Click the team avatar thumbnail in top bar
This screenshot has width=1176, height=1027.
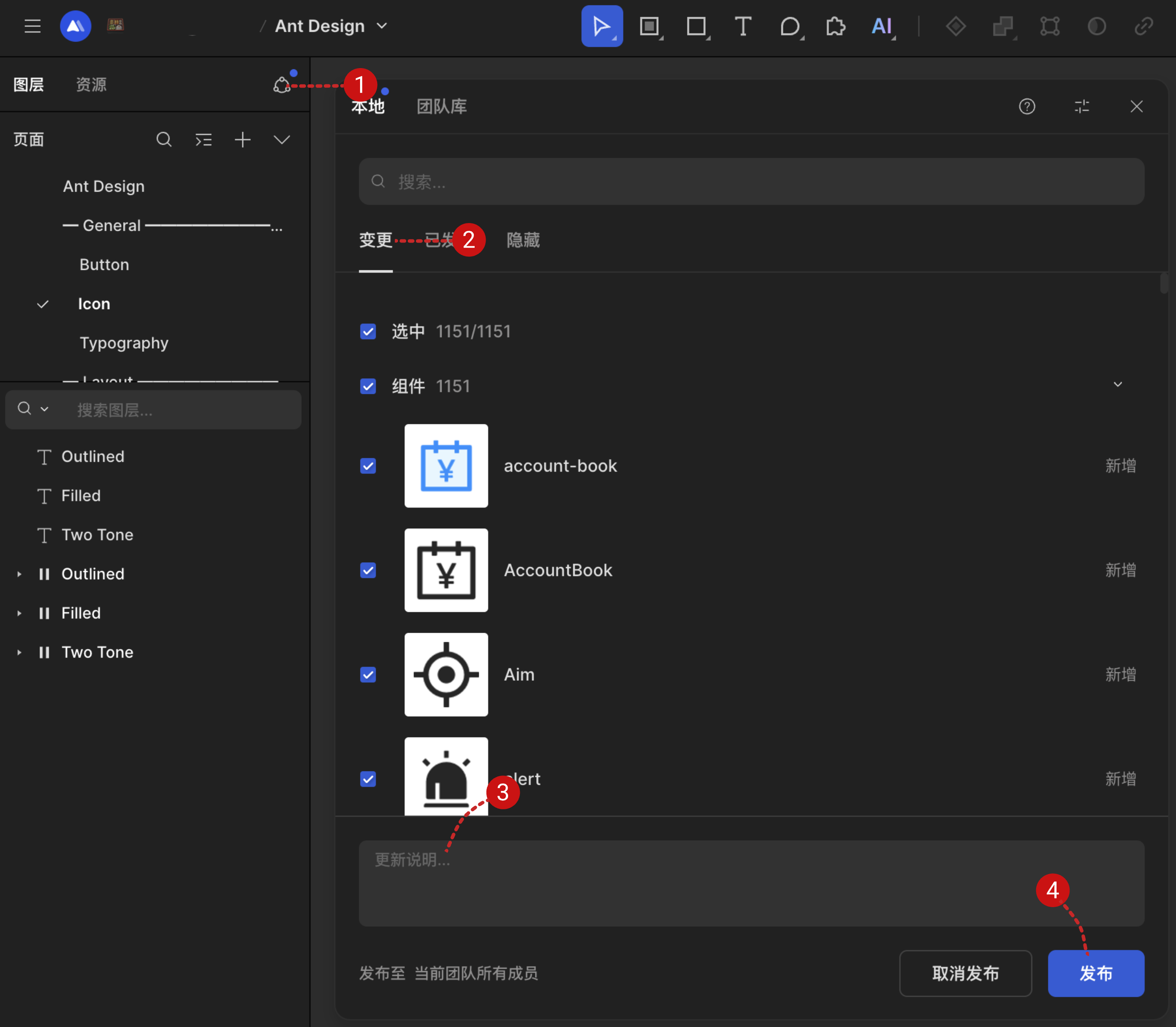click(x=116, y=25)
